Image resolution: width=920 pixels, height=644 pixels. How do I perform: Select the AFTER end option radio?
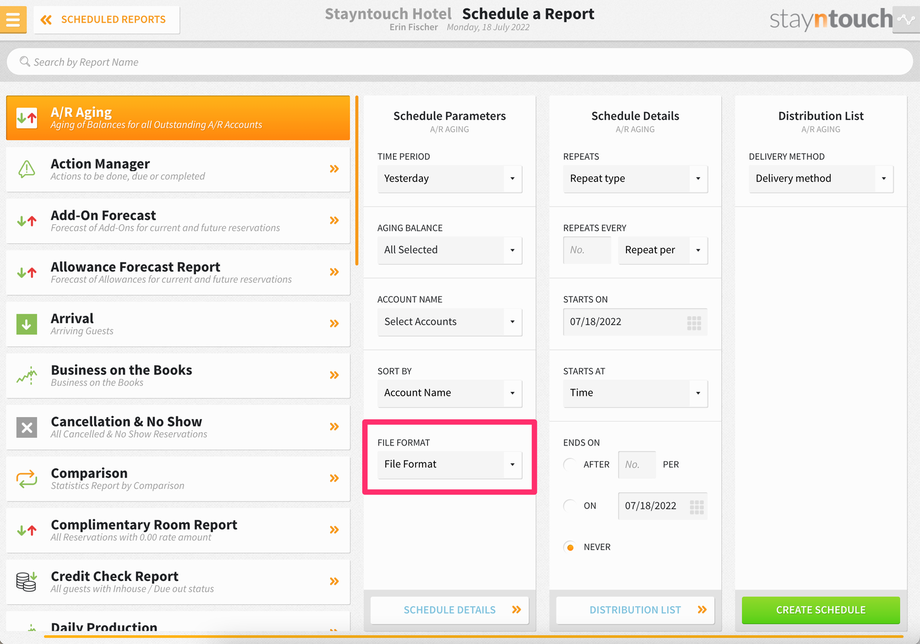click(569, 465)
